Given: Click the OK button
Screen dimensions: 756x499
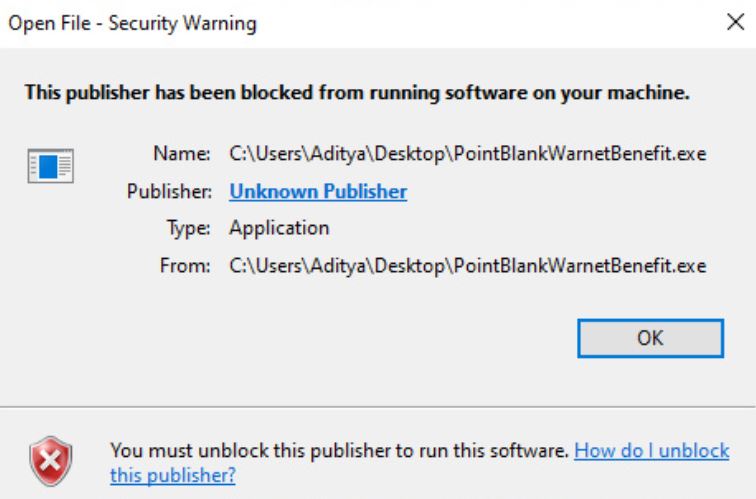Looking at the screenshot, I should pyautogui.click(x=650, y=338).
